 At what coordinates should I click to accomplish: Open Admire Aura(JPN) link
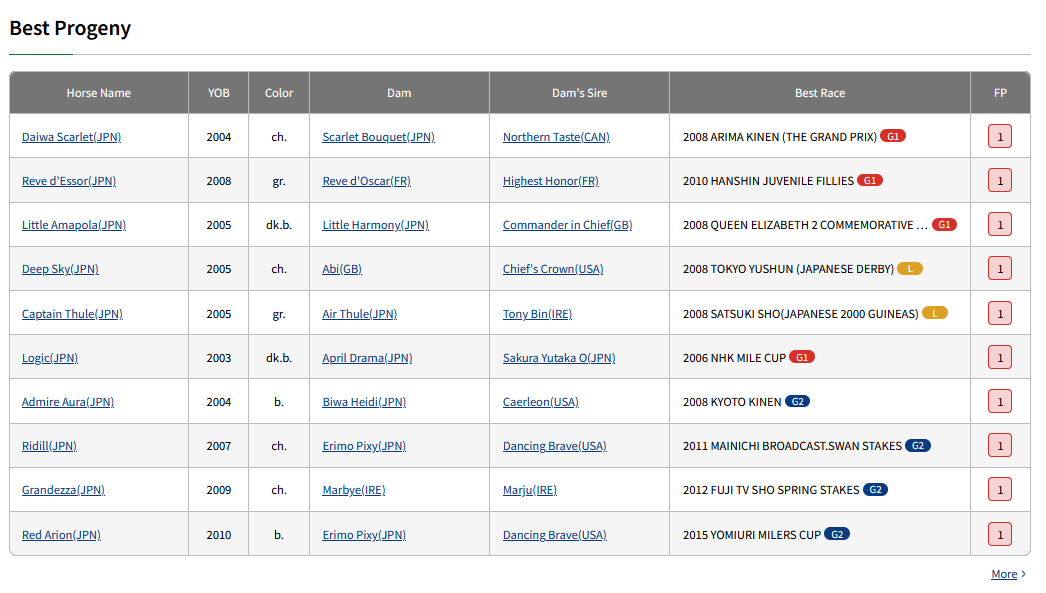click(68, 402)
